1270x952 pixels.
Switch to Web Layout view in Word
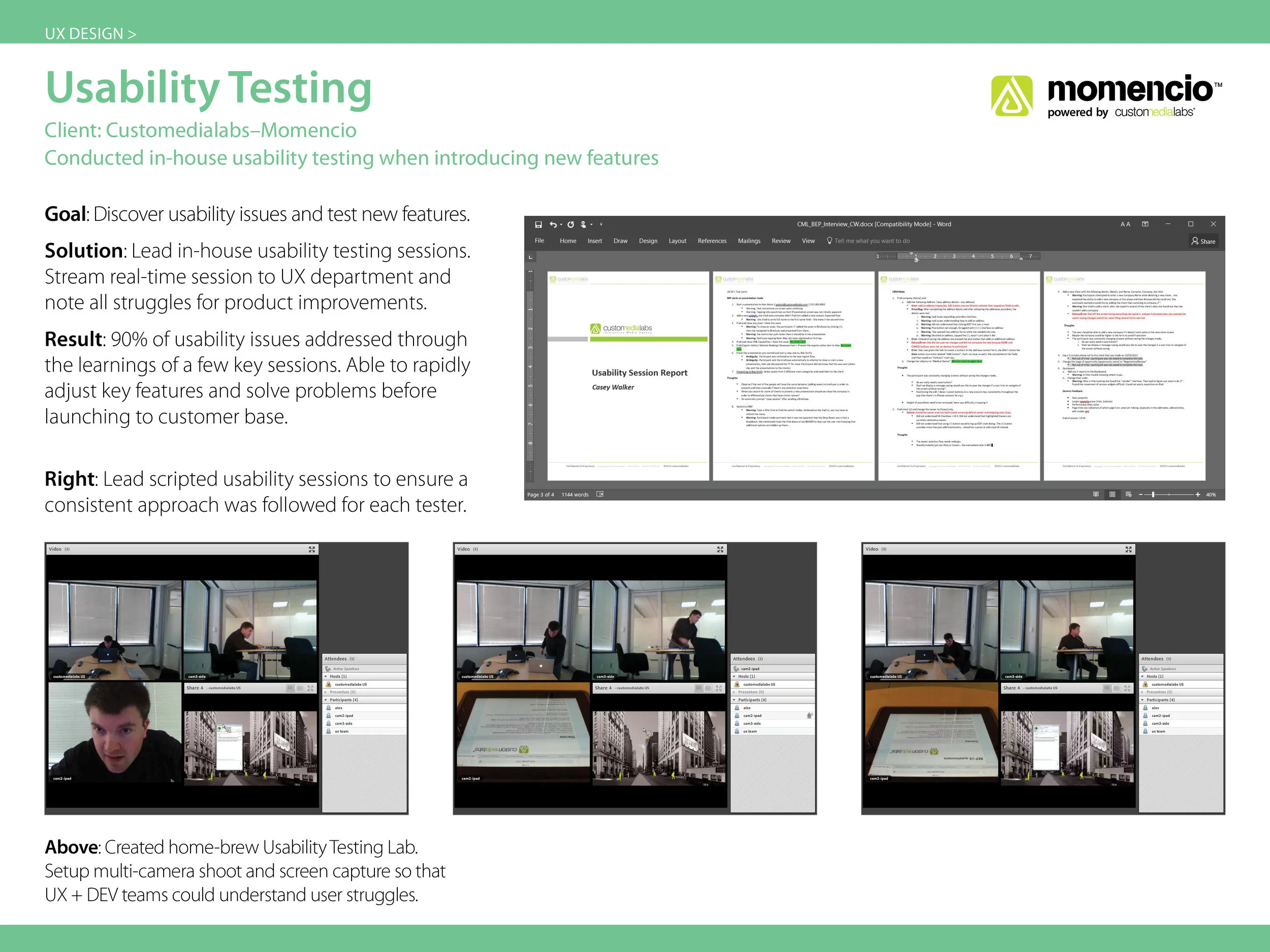click(1128, 494)
